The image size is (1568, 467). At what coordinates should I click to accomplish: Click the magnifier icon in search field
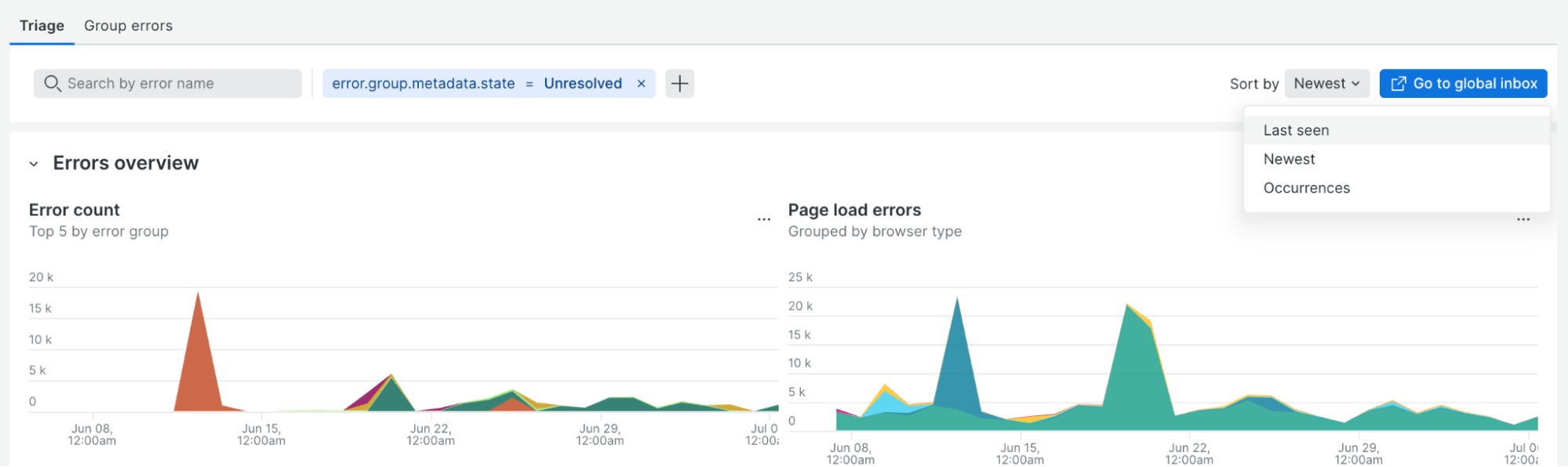click(52, 84)
